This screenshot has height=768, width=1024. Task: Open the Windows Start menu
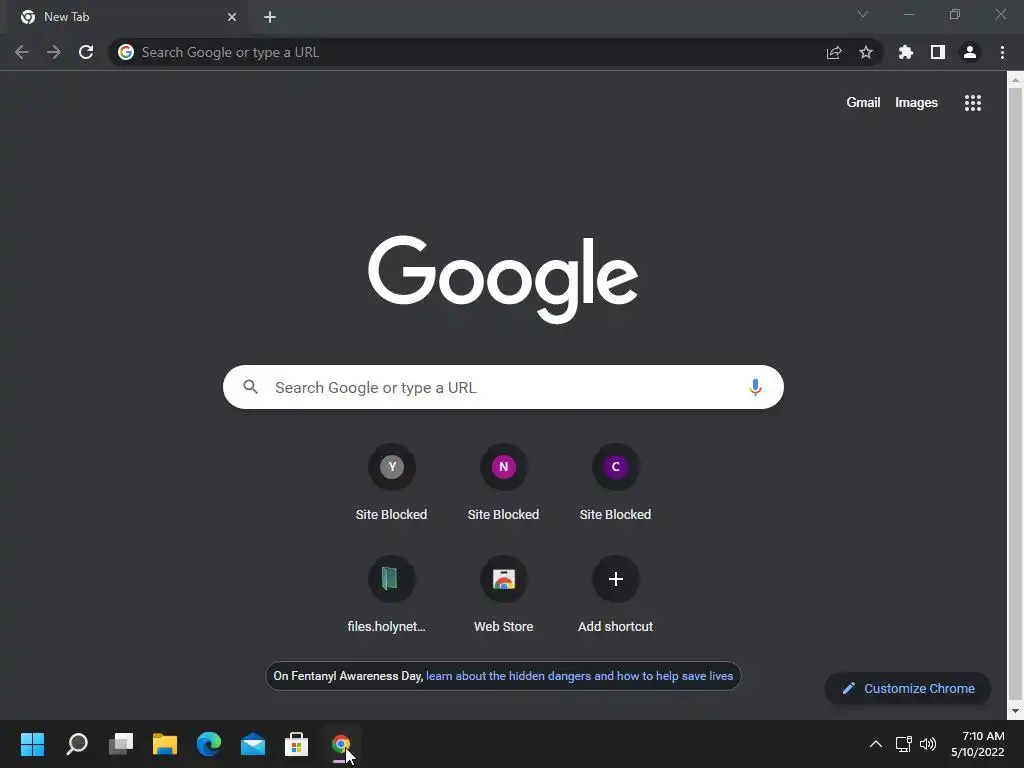(x=33, y=744)
